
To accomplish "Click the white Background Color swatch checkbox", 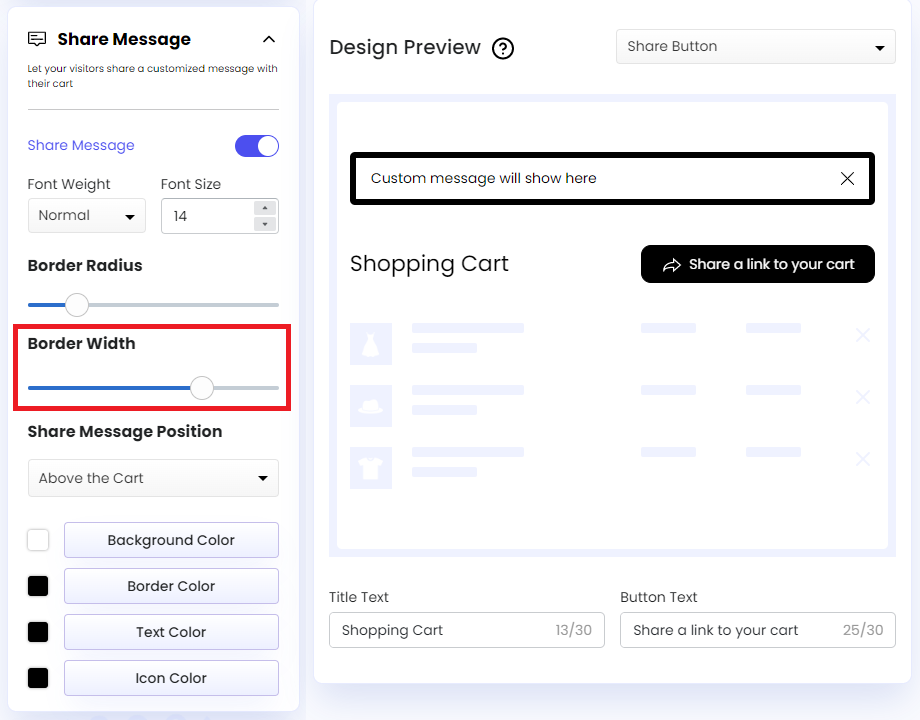I will (37, 540).
